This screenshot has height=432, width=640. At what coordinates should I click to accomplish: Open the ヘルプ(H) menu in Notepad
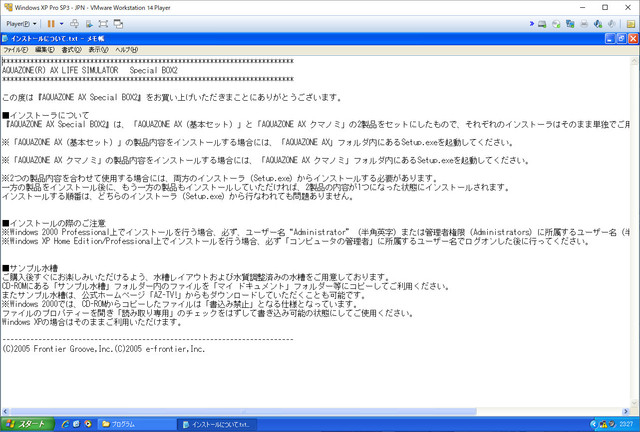point(127,49)
